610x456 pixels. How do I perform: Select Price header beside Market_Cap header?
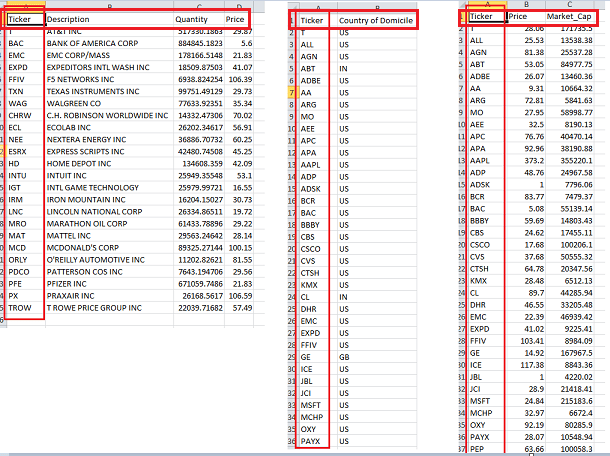pyautogui.click(x=526, y=16)
